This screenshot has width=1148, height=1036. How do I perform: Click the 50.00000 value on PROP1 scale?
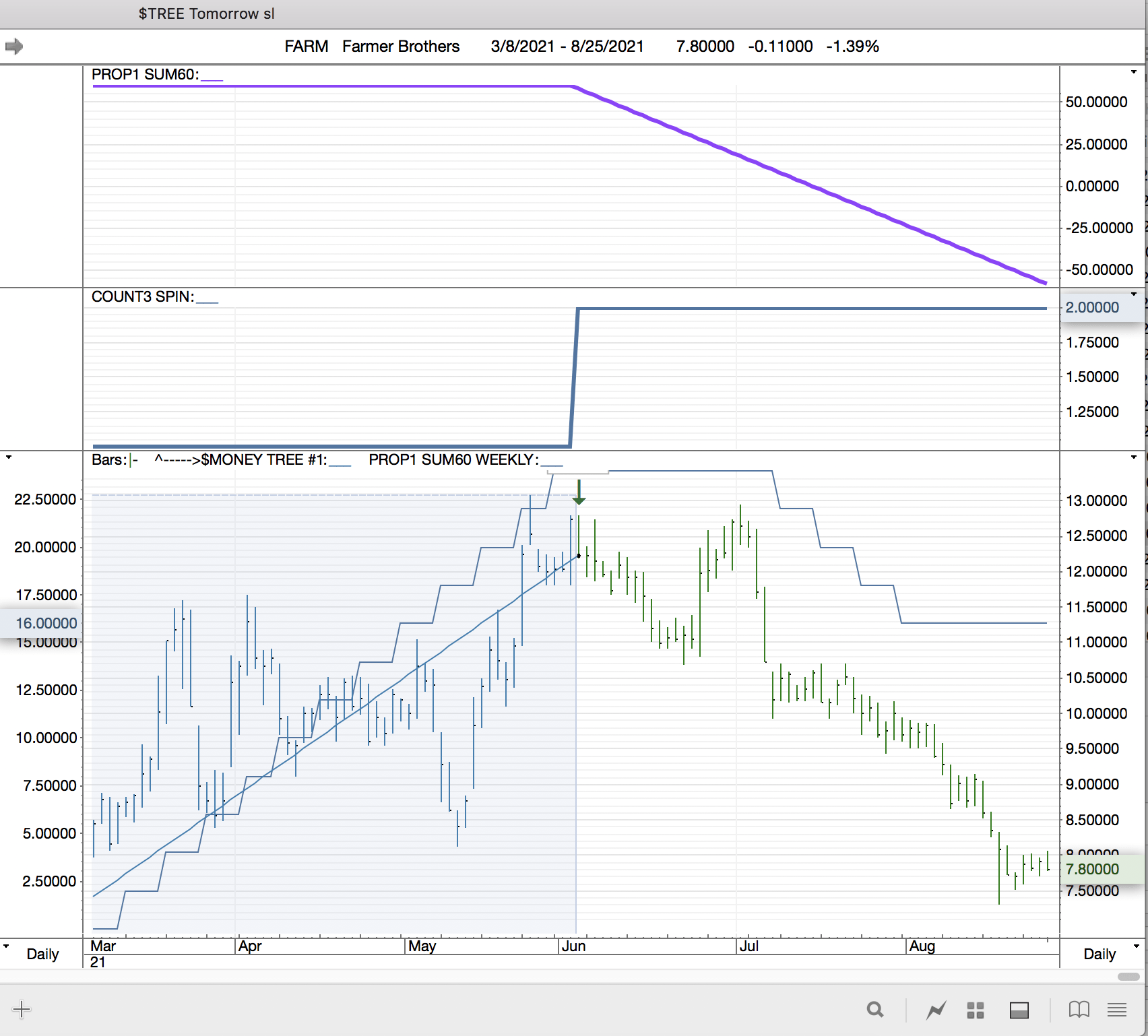coord(1097,102)
